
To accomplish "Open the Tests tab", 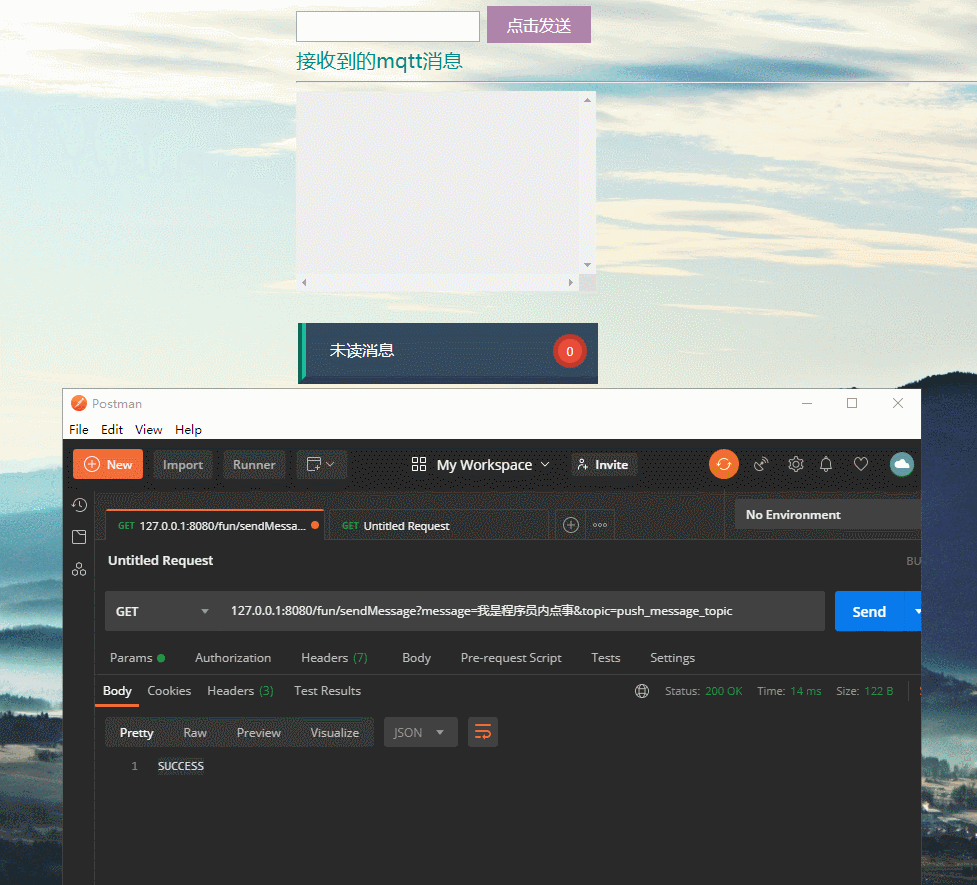I will click(606, 658).
